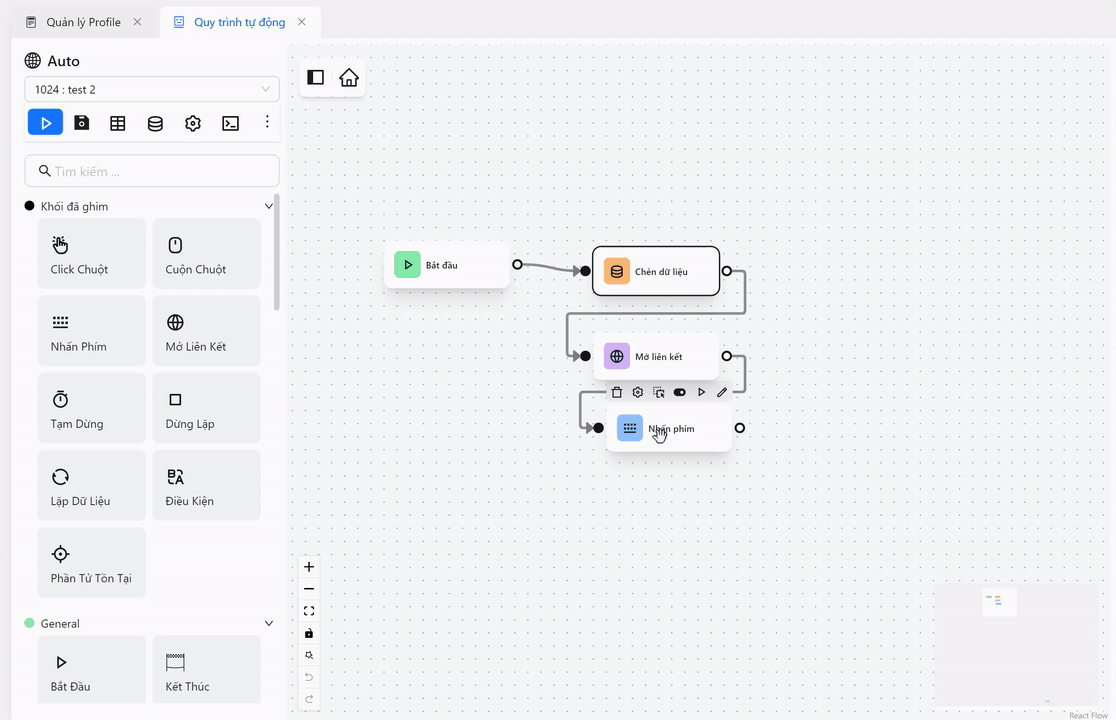Image resolution: width=1116 pixels, height=720 pixels.
Task: Open the data table icon in the toolbar
Action: [x=118, y=123]
